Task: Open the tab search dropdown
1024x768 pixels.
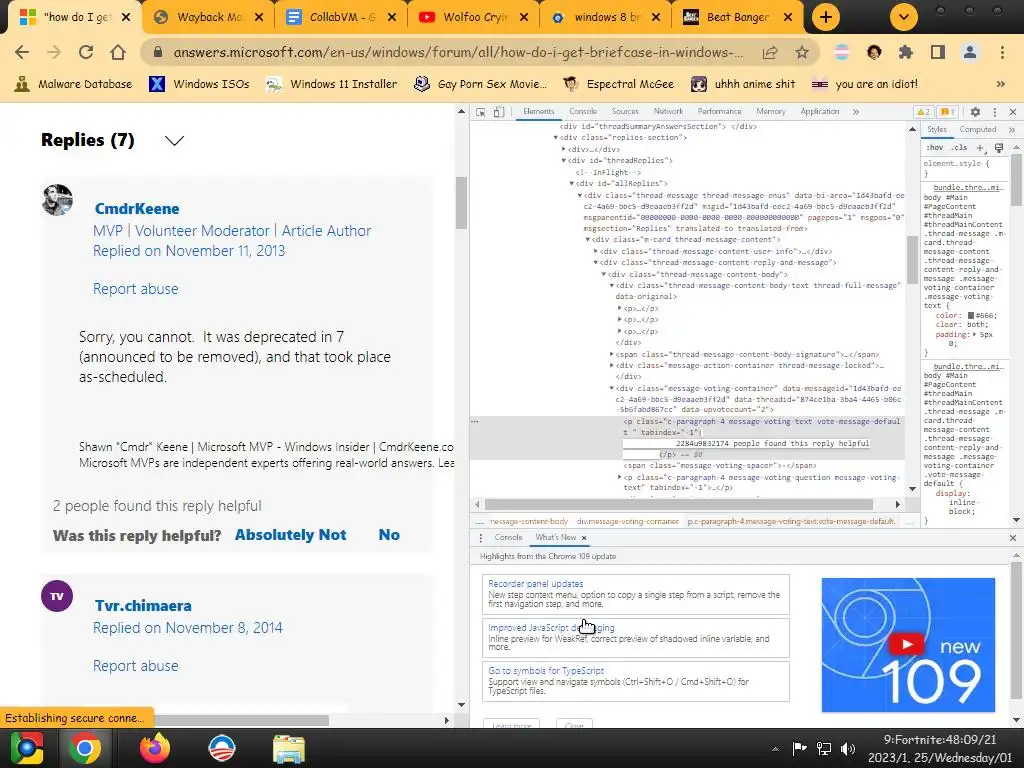Action: click(904, 17)
